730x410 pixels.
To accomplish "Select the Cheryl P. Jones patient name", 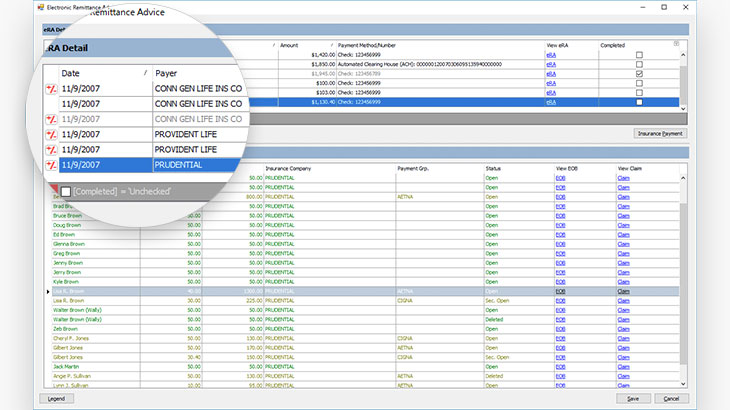I will (x=71, y=338).
